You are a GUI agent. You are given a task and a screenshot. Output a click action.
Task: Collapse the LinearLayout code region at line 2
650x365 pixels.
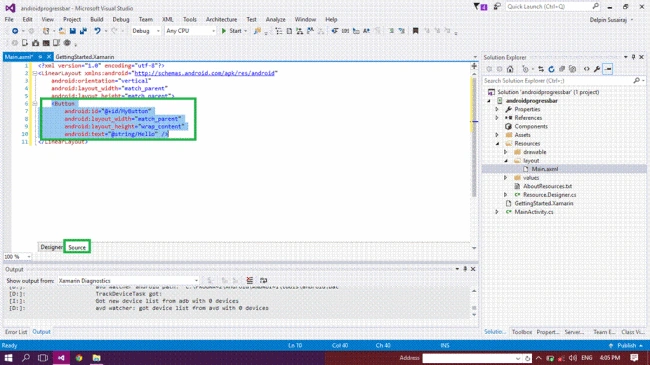click(x=35, y=73)
